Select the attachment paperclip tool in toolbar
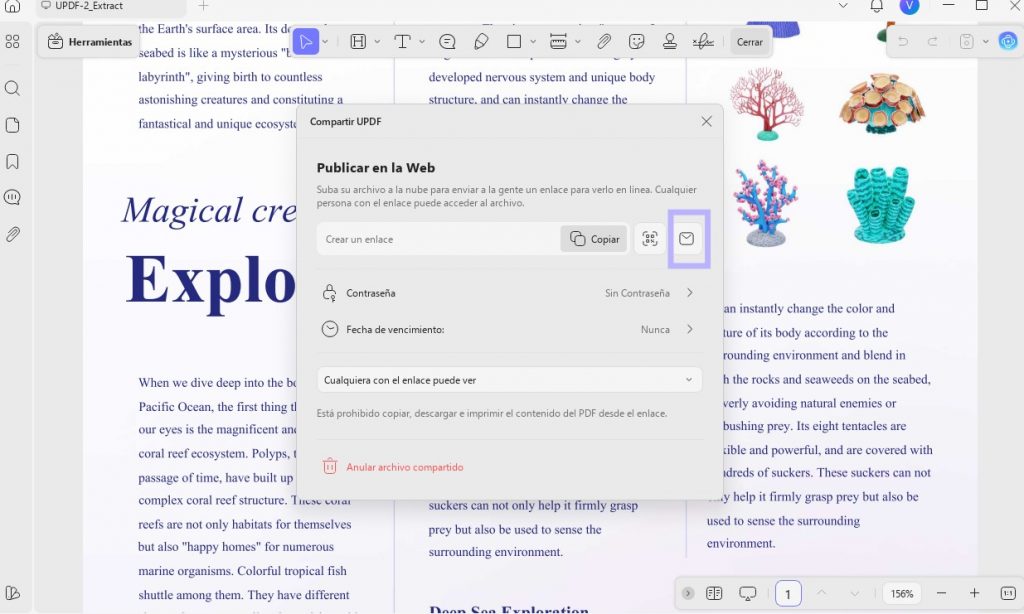 [x=604, y=42]
